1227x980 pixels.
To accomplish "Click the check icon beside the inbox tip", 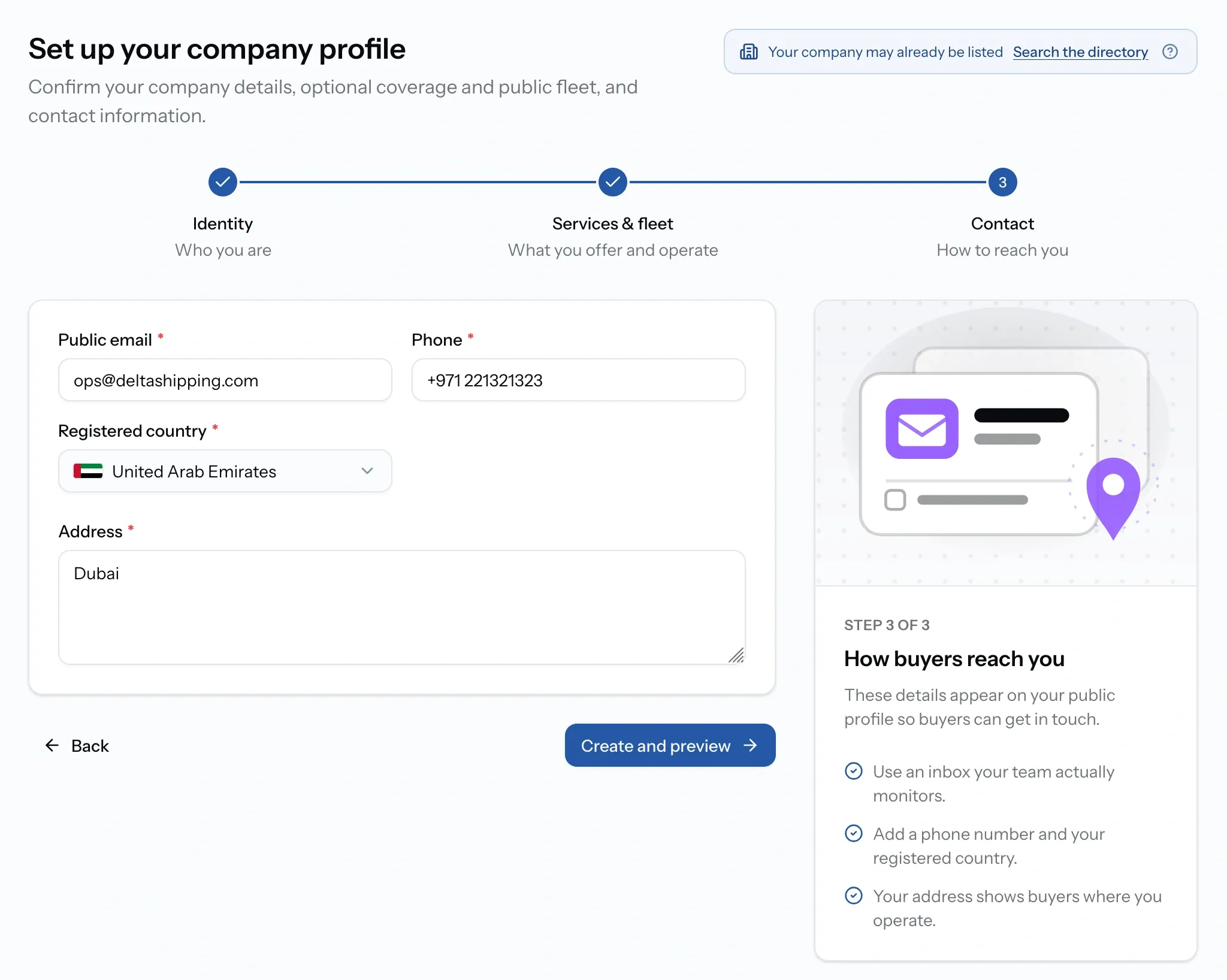I will tap(853, 771).
